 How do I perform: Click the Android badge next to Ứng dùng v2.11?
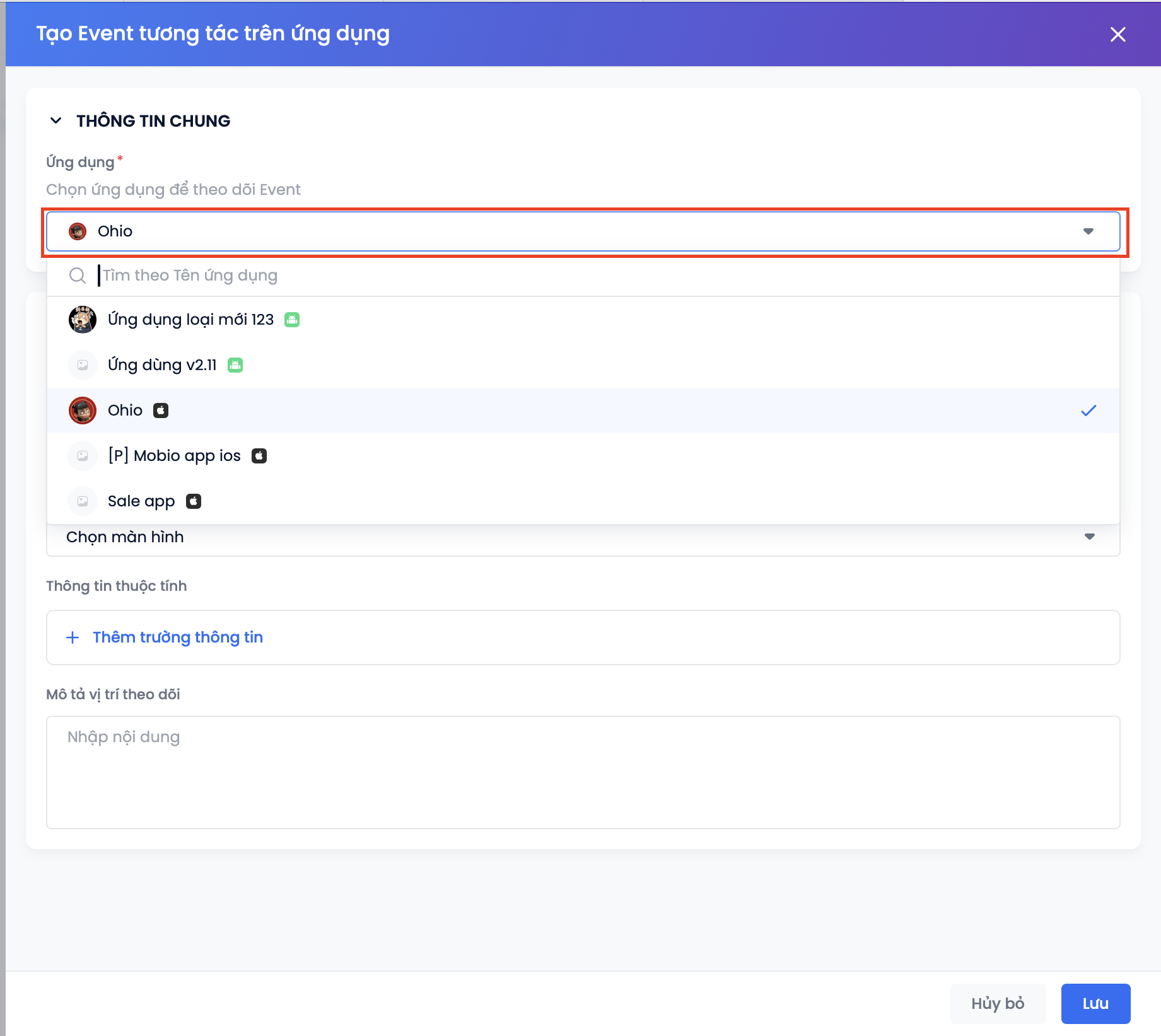coord(235,365)
